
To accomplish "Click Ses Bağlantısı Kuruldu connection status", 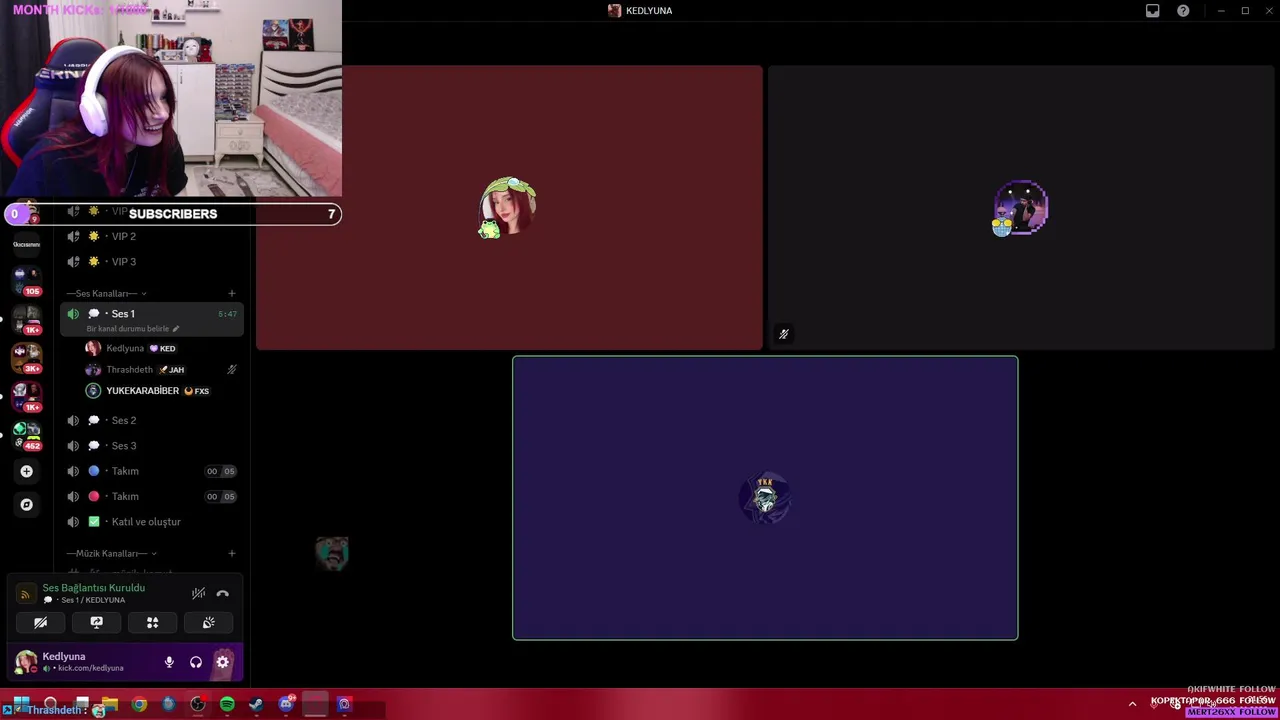I will click(x=93, y=588).
